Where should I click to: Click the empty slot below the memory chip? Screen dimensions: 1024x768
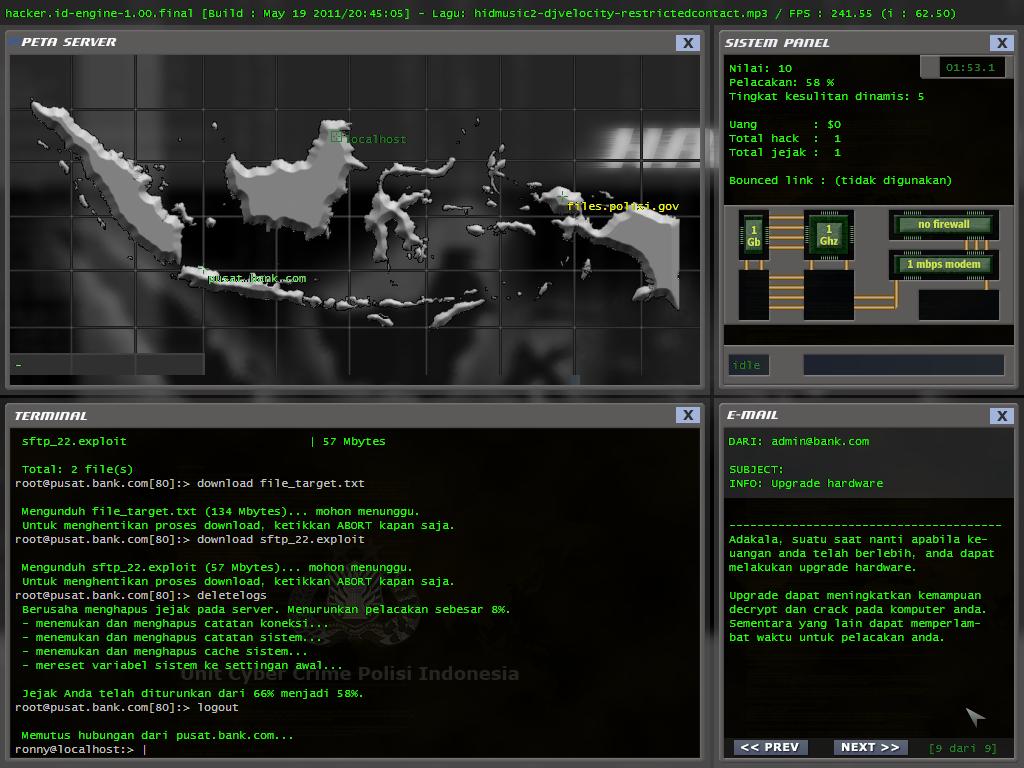click(x=753, y=295)
